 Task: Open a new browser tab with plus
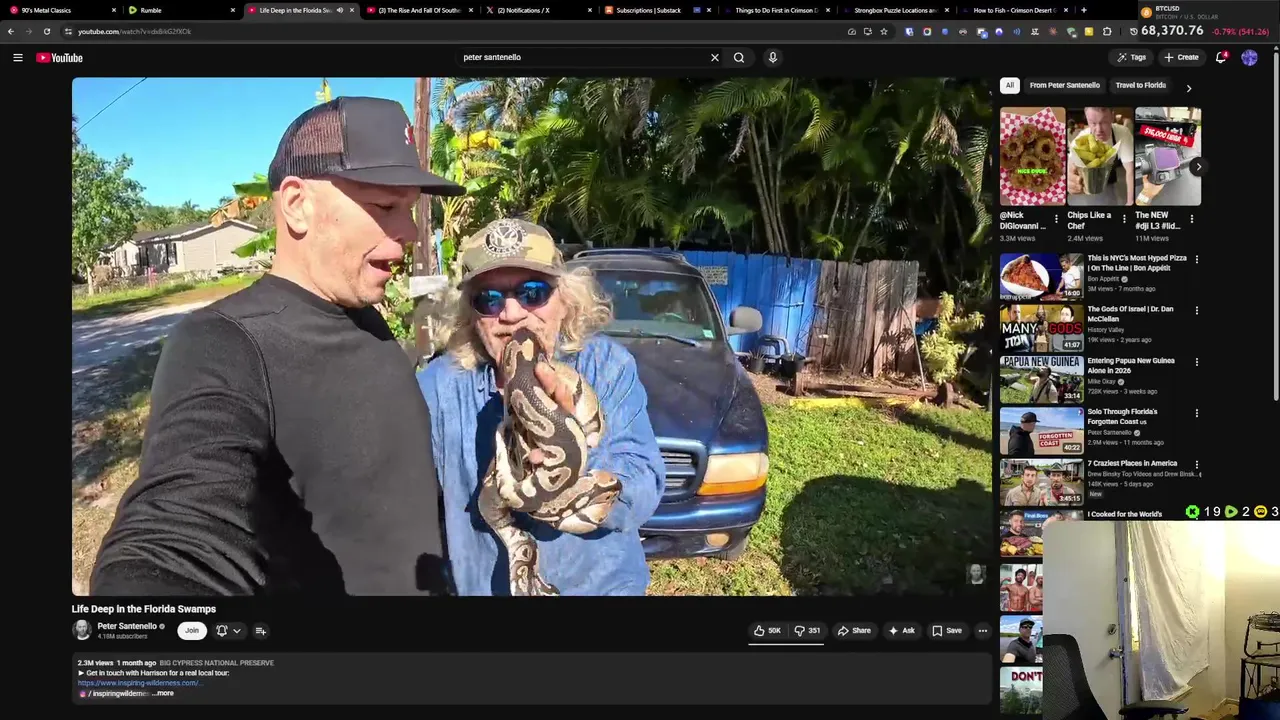point(1084,10)
